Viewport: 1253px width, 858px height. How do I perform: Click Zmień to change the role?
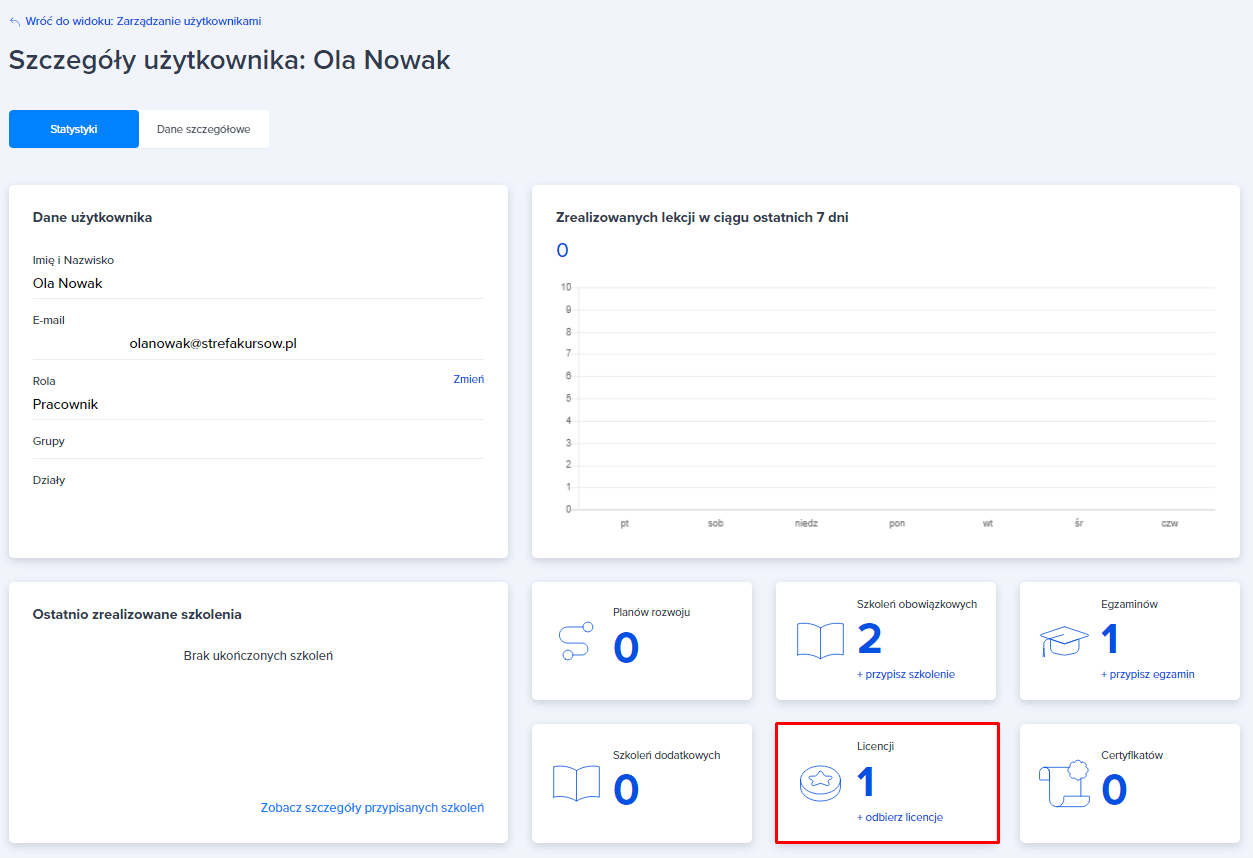tap(468, 379)
